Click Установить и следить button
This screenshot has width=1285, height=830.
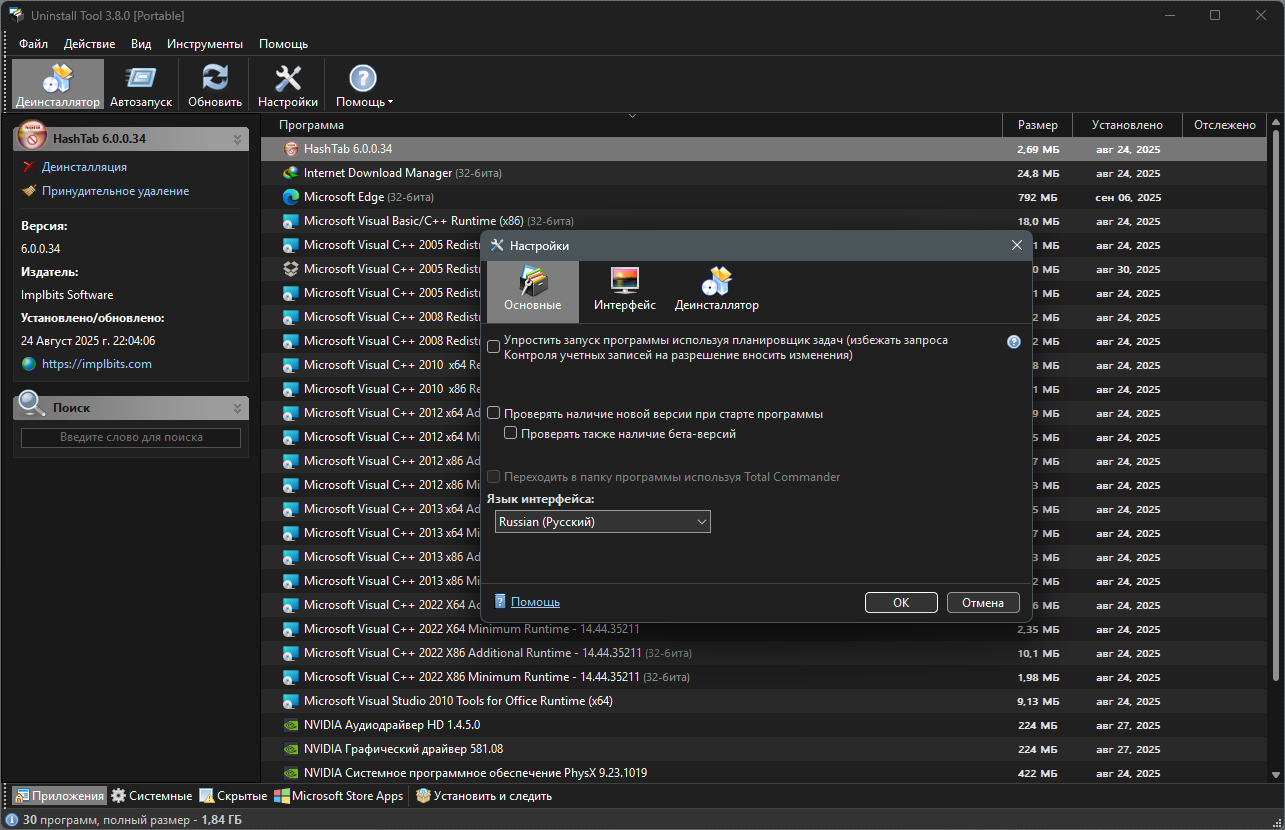484,796
